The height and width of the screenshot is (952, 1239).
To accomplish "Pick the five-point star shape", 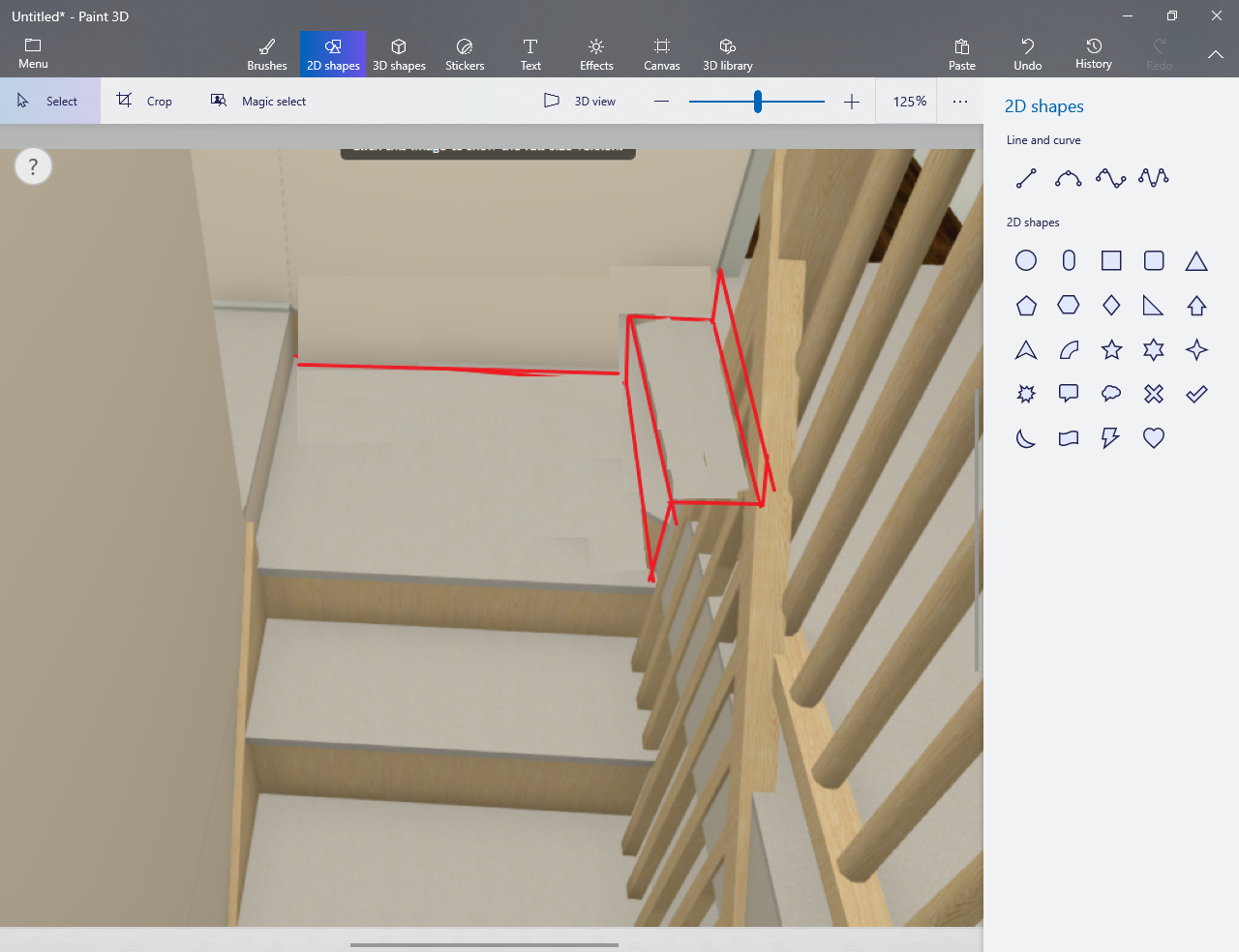I will tap(1111, 350).
